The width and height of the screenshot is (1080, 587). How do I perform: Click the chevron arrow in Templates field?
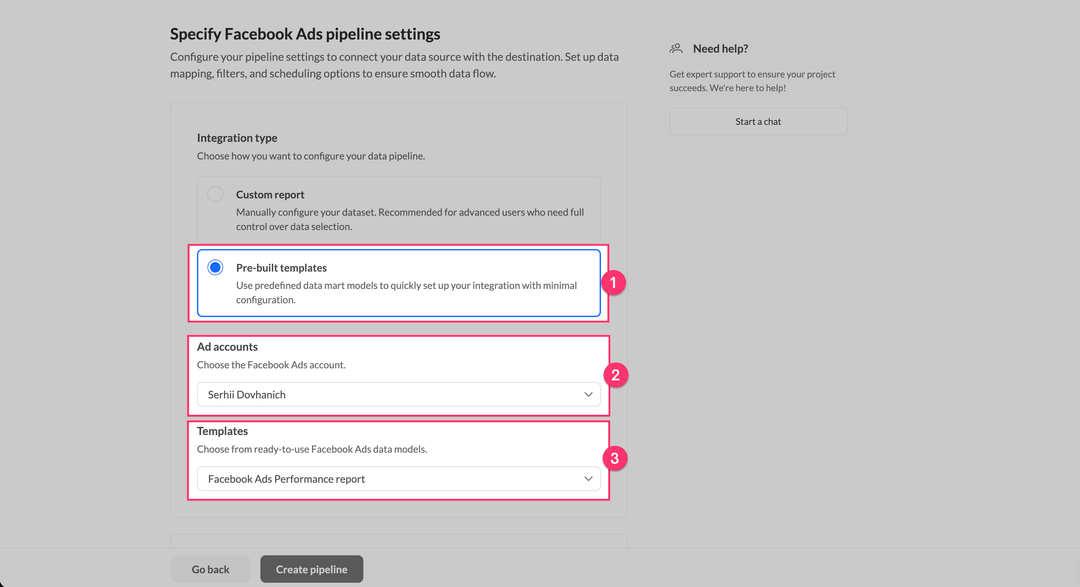tap(588, 479)
